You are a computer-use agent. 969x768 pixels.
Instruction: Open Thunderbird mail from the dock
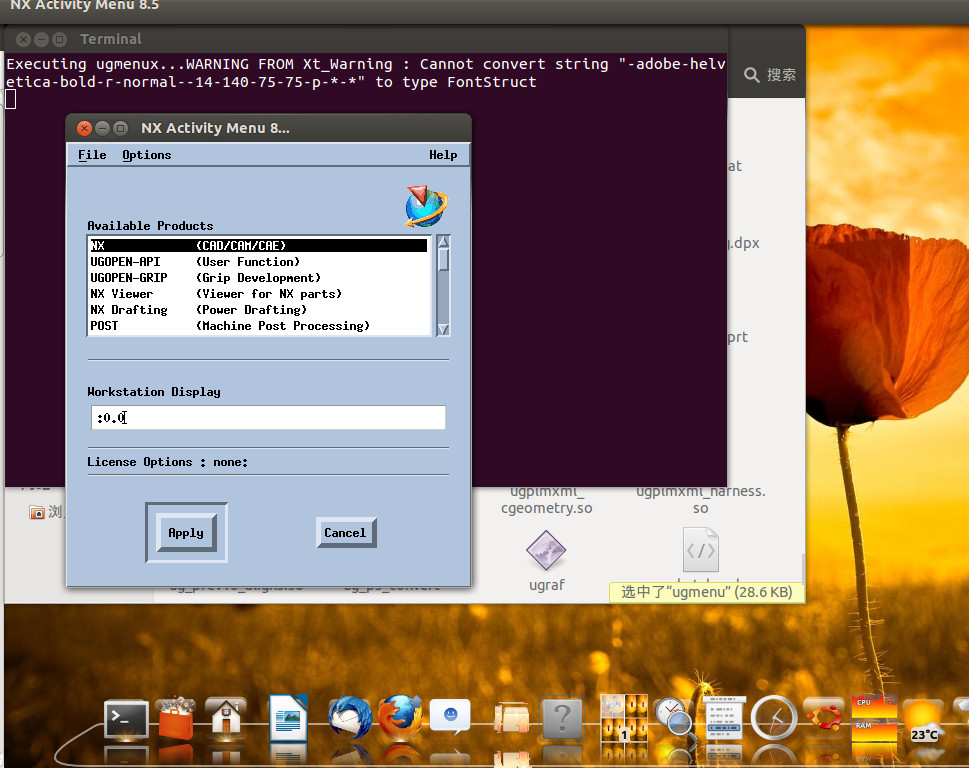coord(350,718)
